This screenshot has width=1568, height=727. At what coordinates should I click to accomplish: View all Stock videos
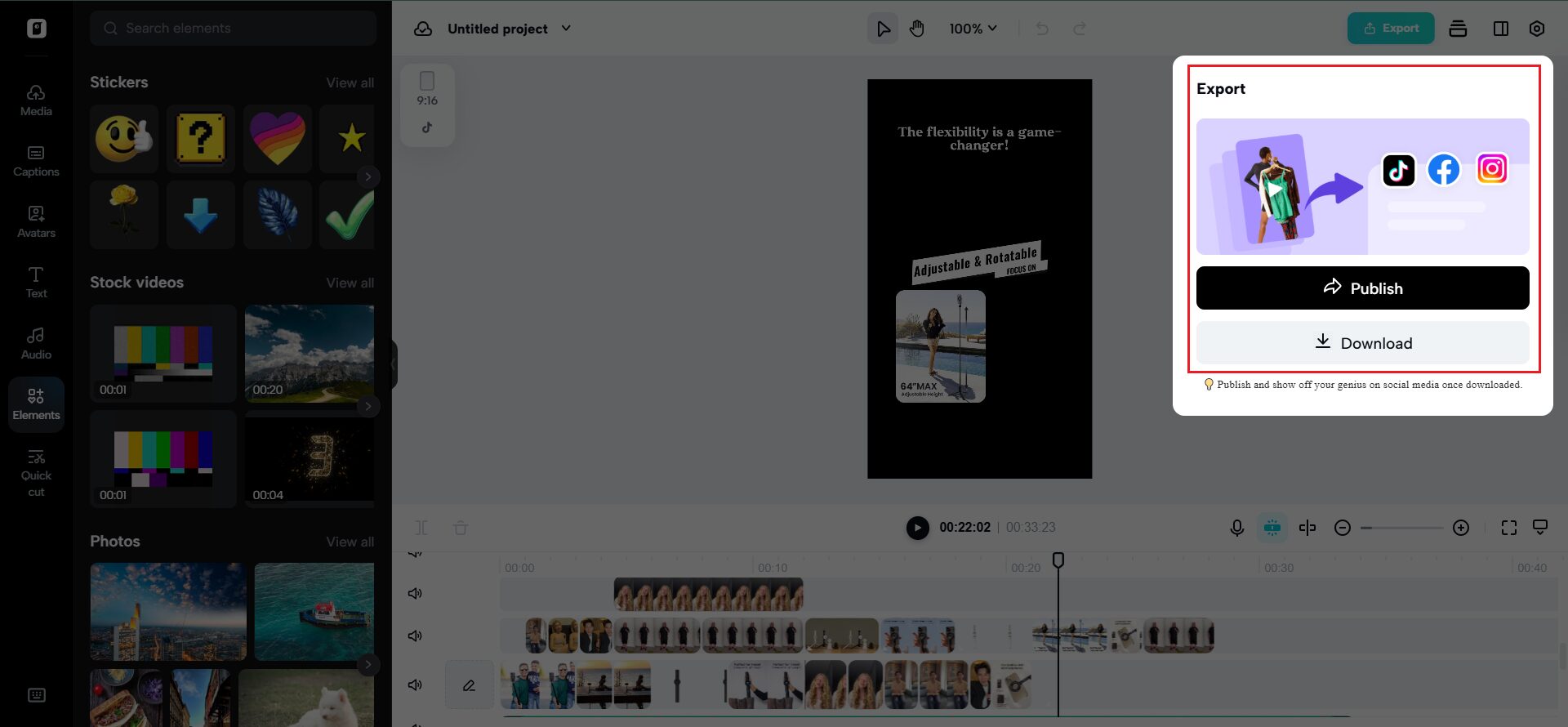point(350,283)
